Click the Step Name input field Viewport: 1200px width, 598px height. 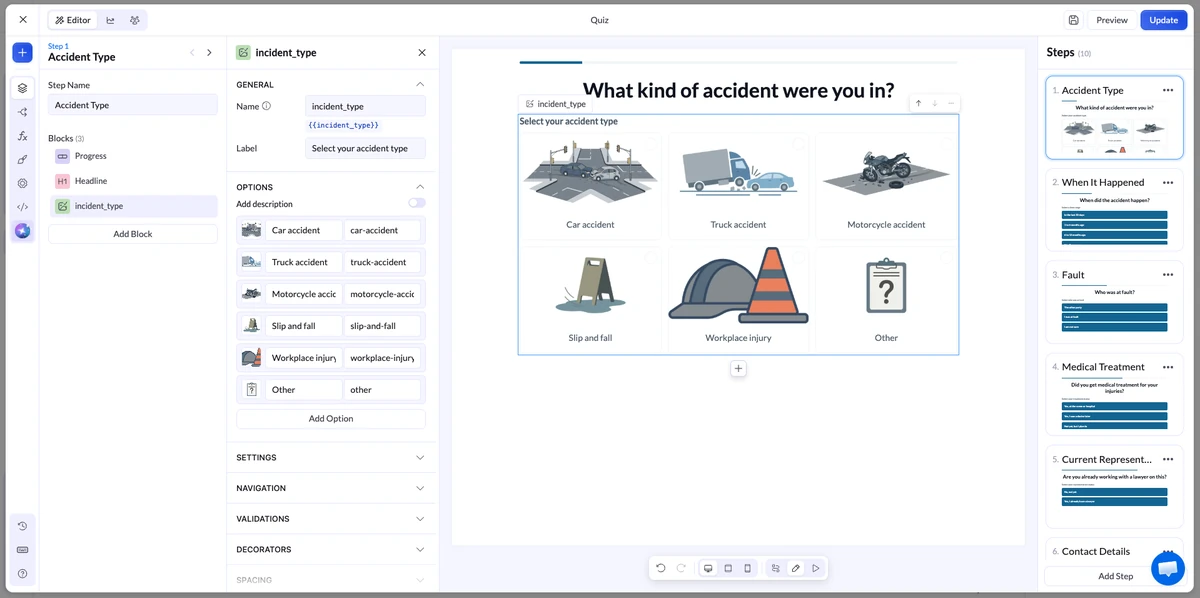(133, 105)
